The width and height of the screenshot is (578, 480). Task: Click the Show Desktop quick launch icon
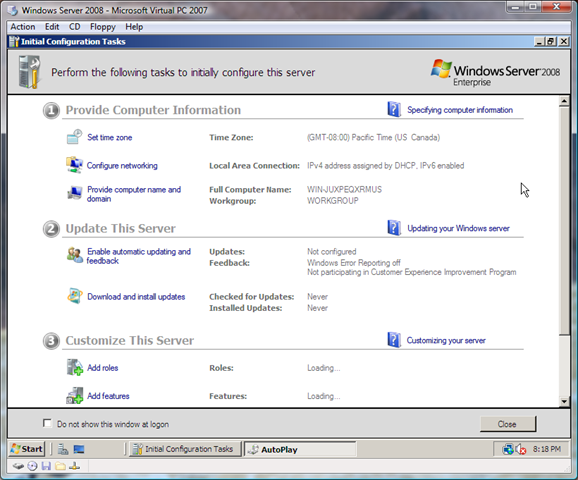point(79,449)
